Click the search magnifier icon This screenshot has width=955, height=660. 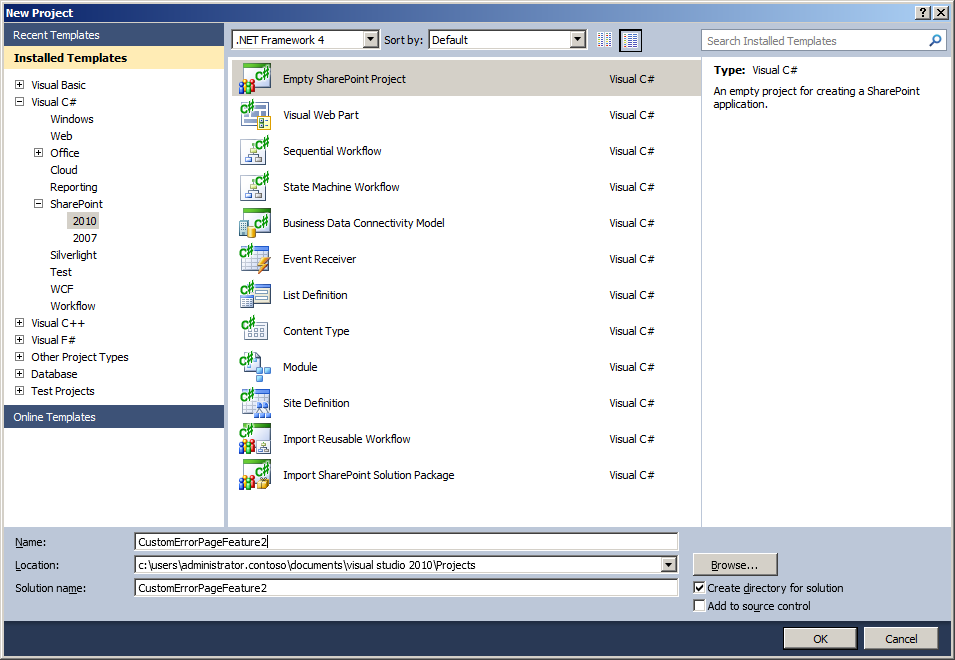pyautogui.click(x=935, y=41)
